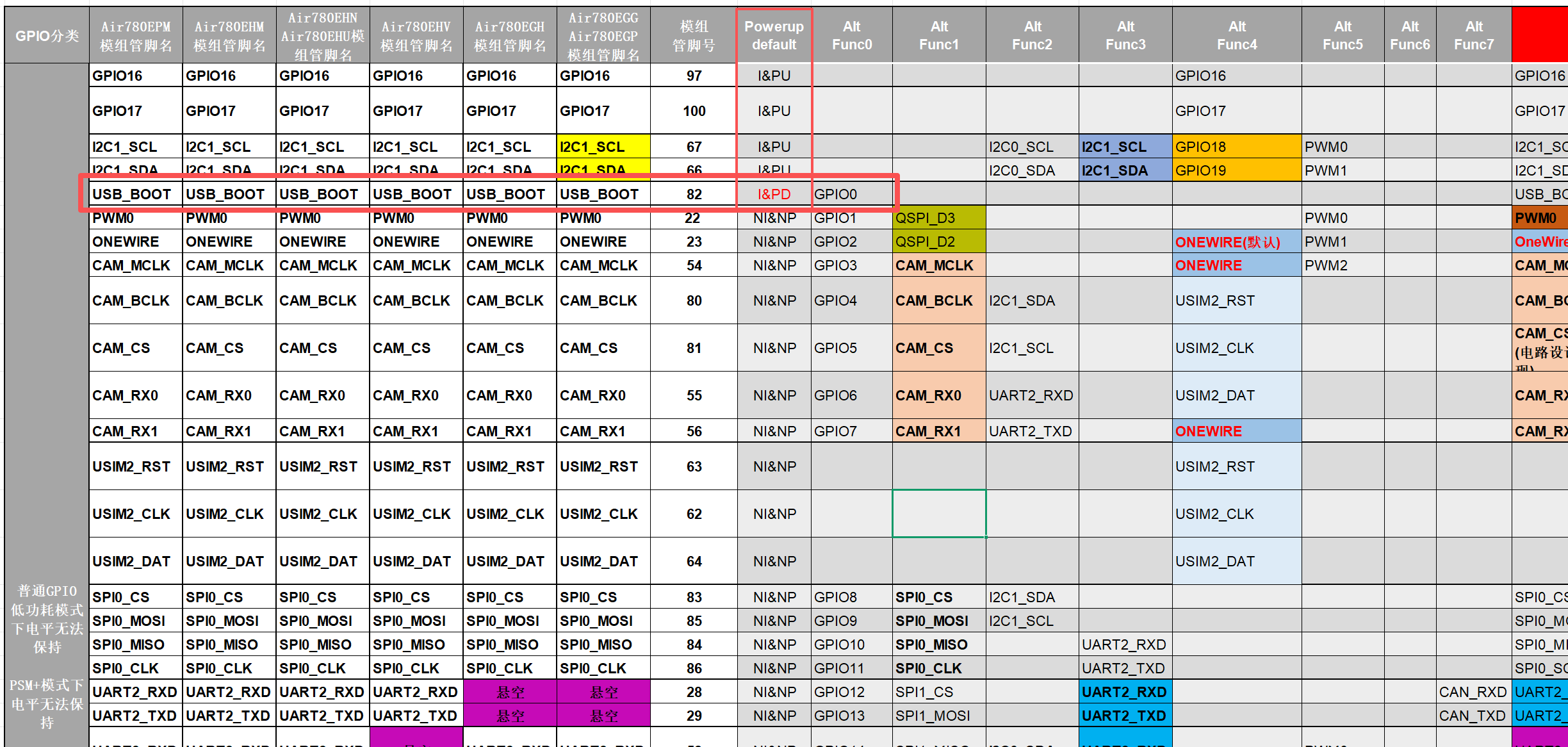Select the GPIO分类 header cell
1568x747 pixels.
tap(47, 36)
